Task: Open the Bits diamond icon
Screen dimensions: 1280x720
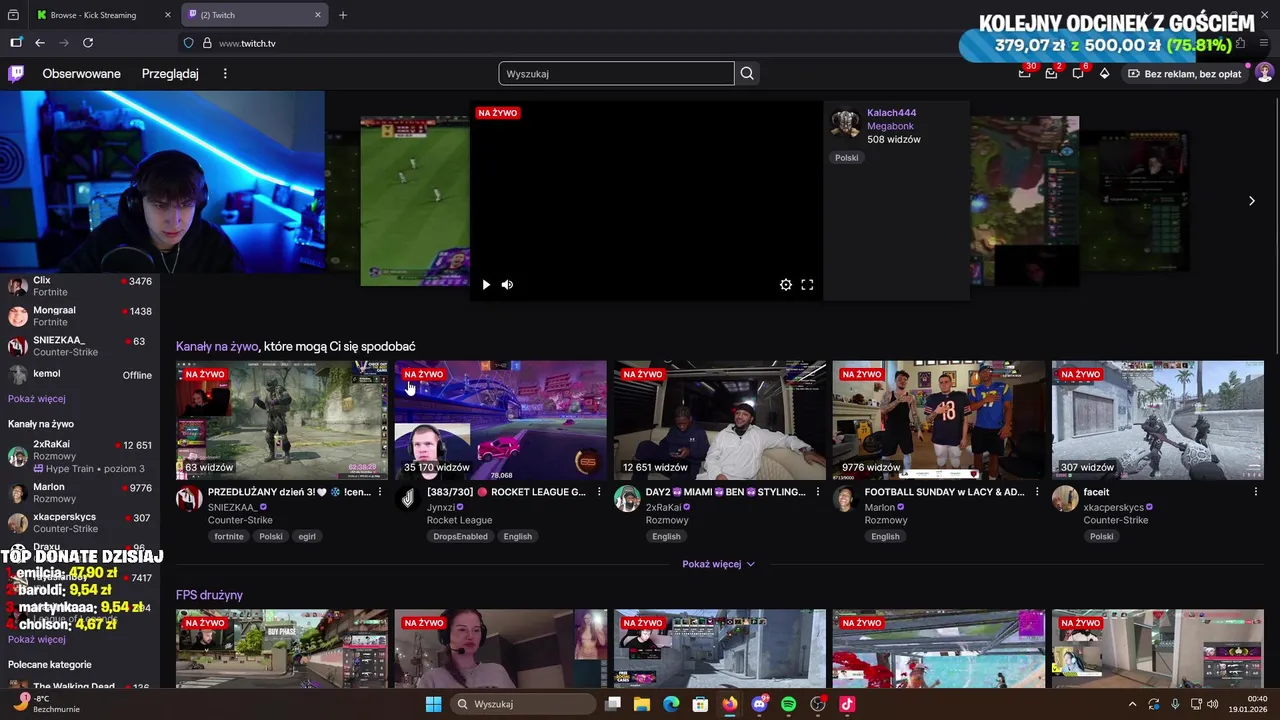Action: pos(1104,73)
